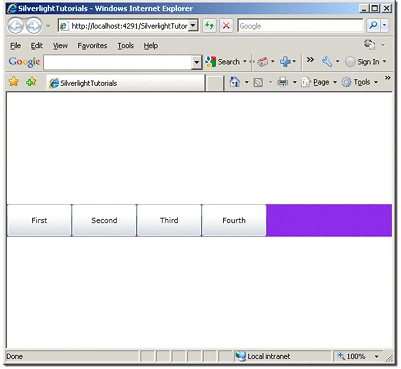Click the 100% zoom level button
The image size is (401, 369).
(x=351, y=356)
